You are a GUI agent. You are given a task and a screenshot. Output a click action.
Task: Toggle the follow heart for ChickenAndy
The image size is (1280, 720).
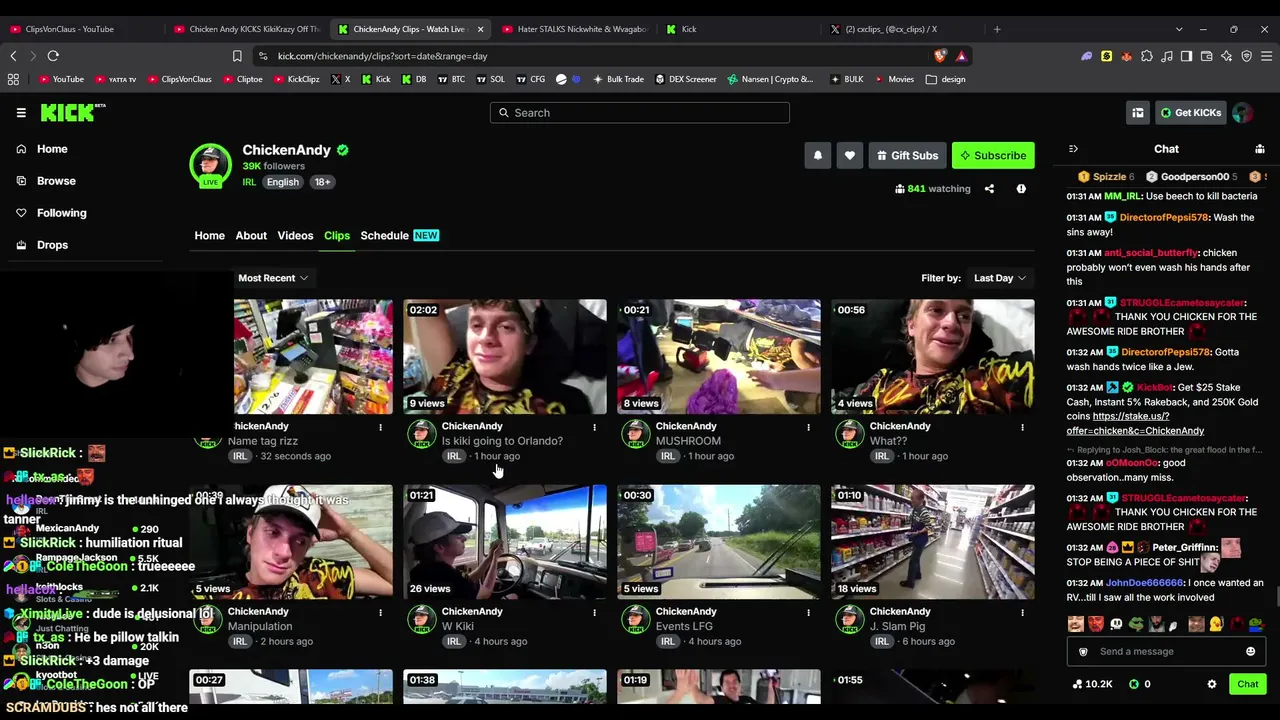point(850,155)
